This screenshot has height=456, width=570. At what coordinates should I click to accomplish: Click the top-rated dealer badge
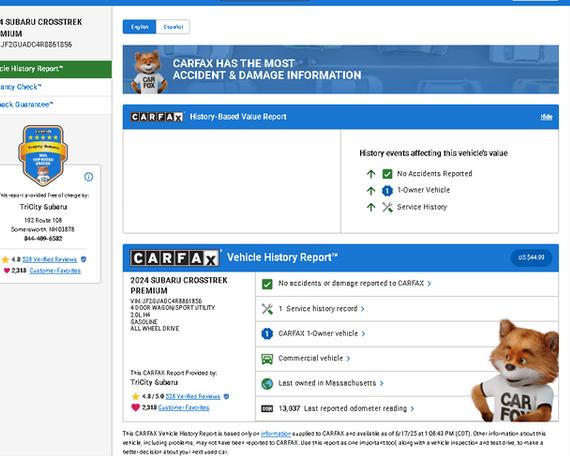43,155
